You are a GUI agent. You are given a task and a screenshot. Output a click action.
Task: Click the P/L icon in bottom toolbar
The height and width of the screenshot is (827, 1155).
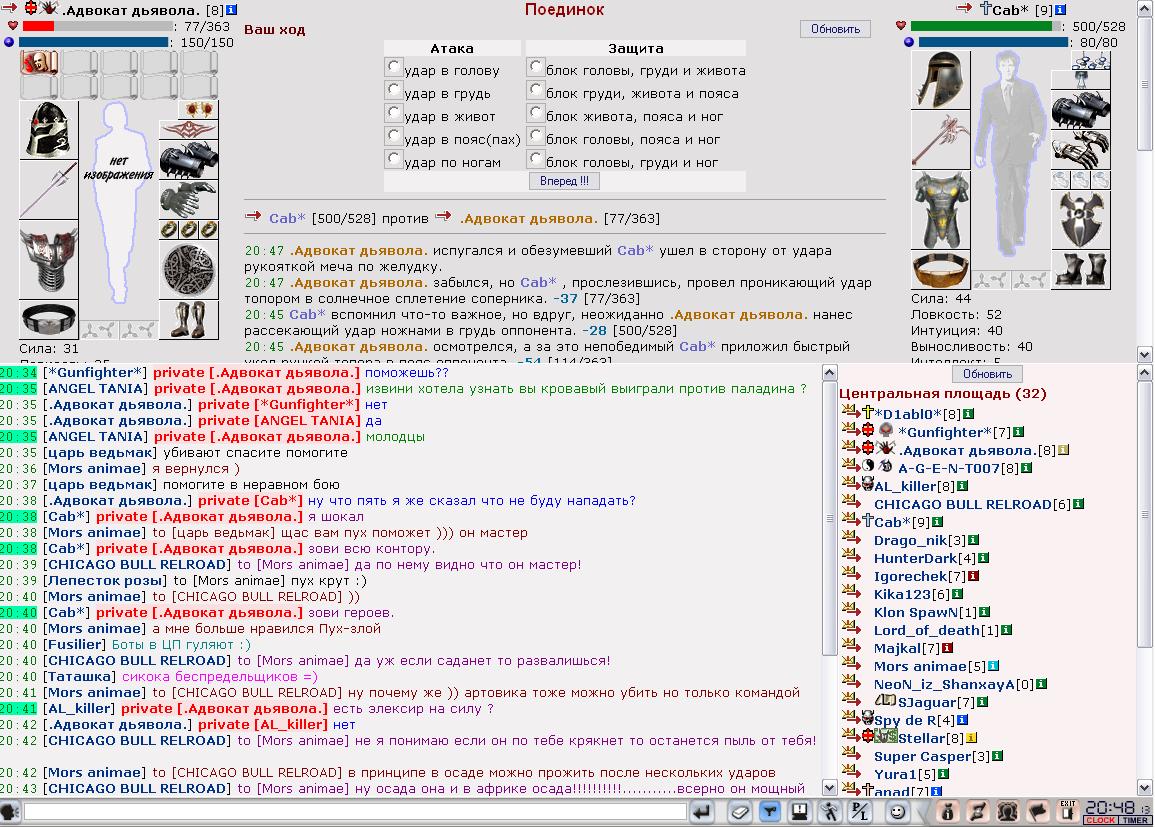point(860,812)
